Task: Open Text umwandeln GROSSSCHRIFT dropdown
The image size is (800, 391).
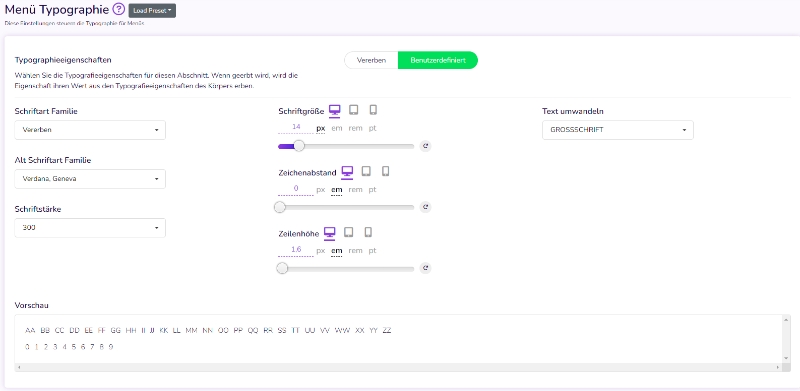Action: point(618,130)
